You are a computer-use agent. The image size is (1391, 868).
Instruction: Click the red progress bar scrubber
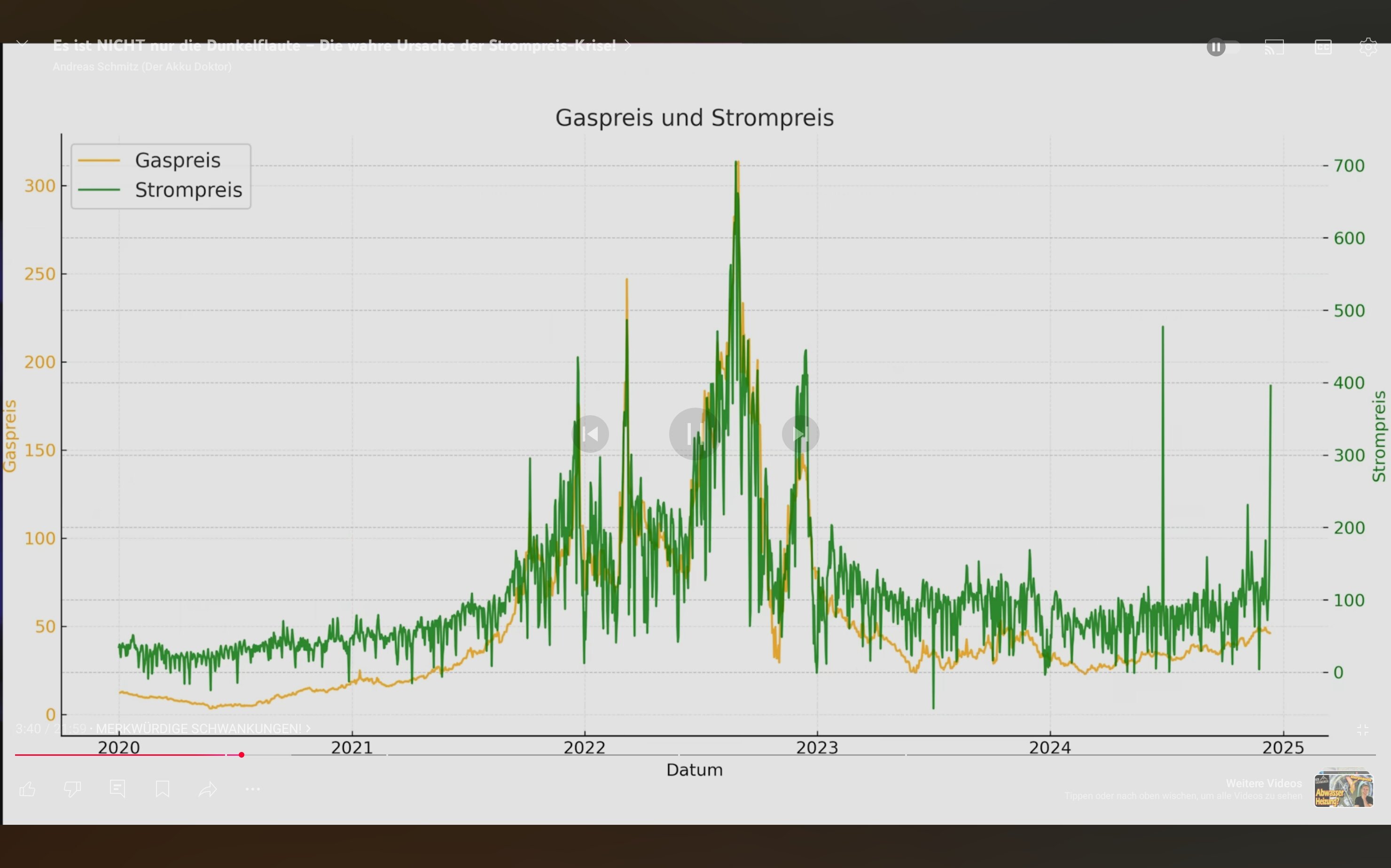coord(241,755)
